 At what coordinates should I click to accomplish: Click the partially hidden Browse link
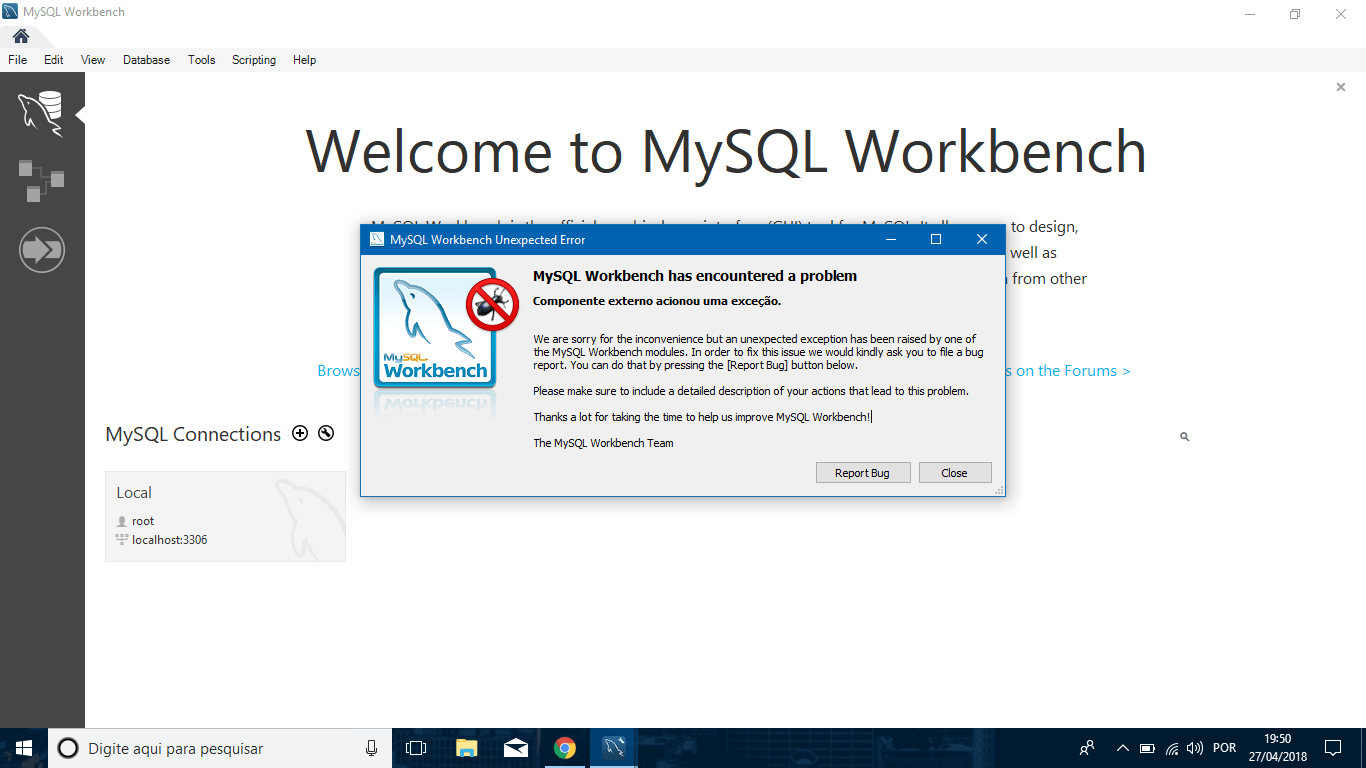338,371
